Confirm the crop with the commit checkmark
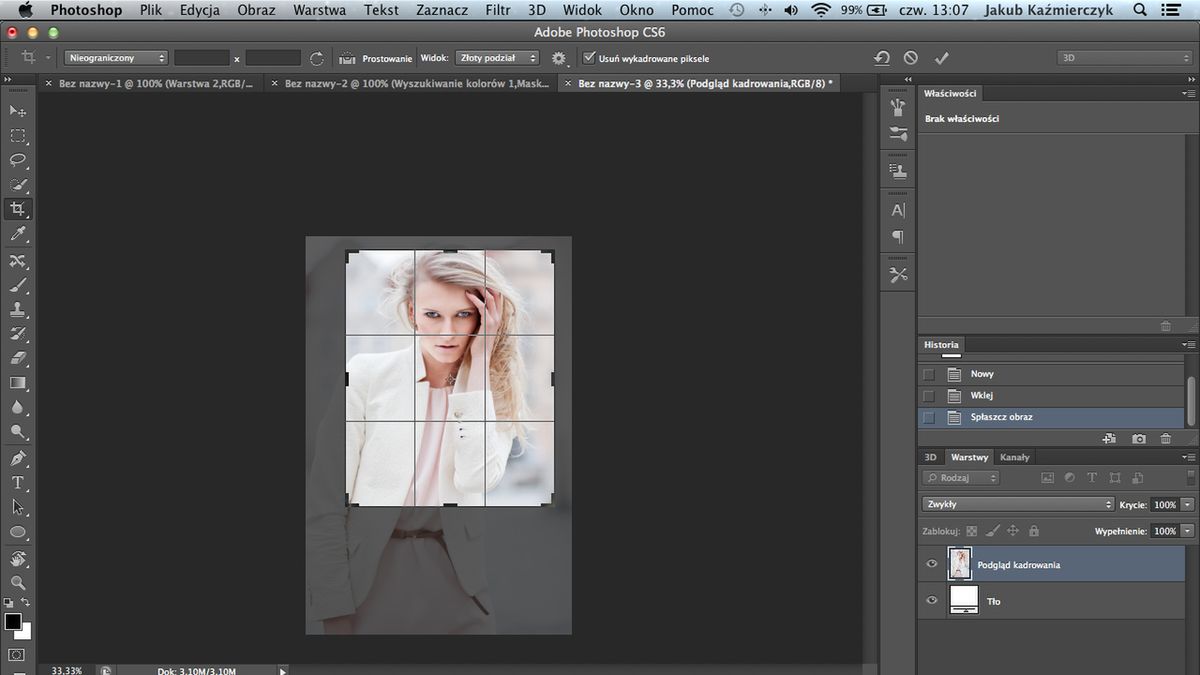Screen dimensions: 1200x675 940,57
